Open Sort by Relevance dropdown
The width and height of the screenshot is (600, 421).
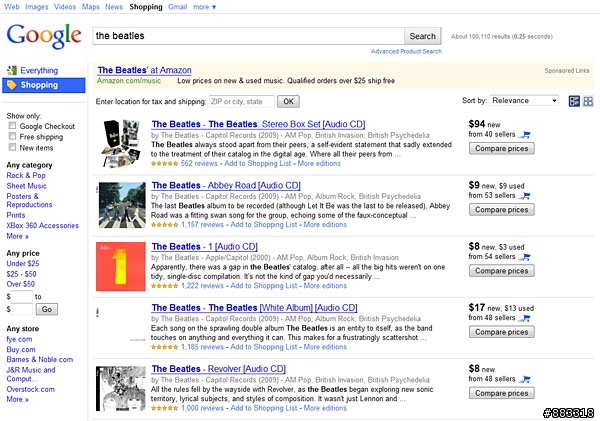524,101
